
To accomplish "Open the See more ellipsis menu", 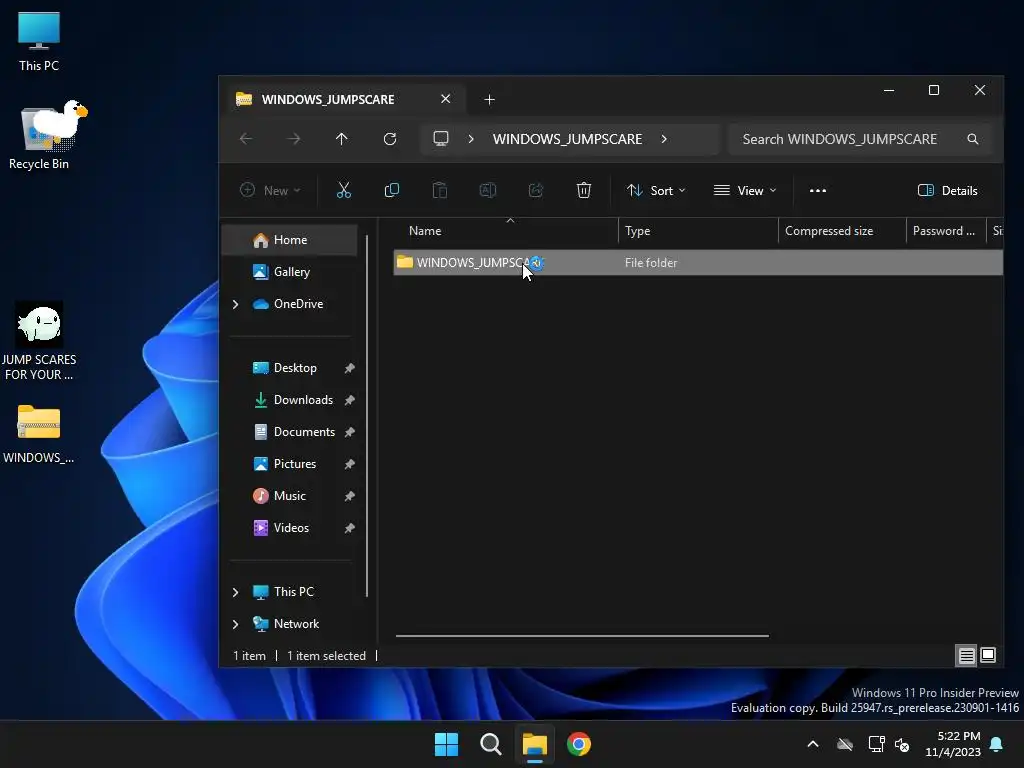I will [818, 191].
